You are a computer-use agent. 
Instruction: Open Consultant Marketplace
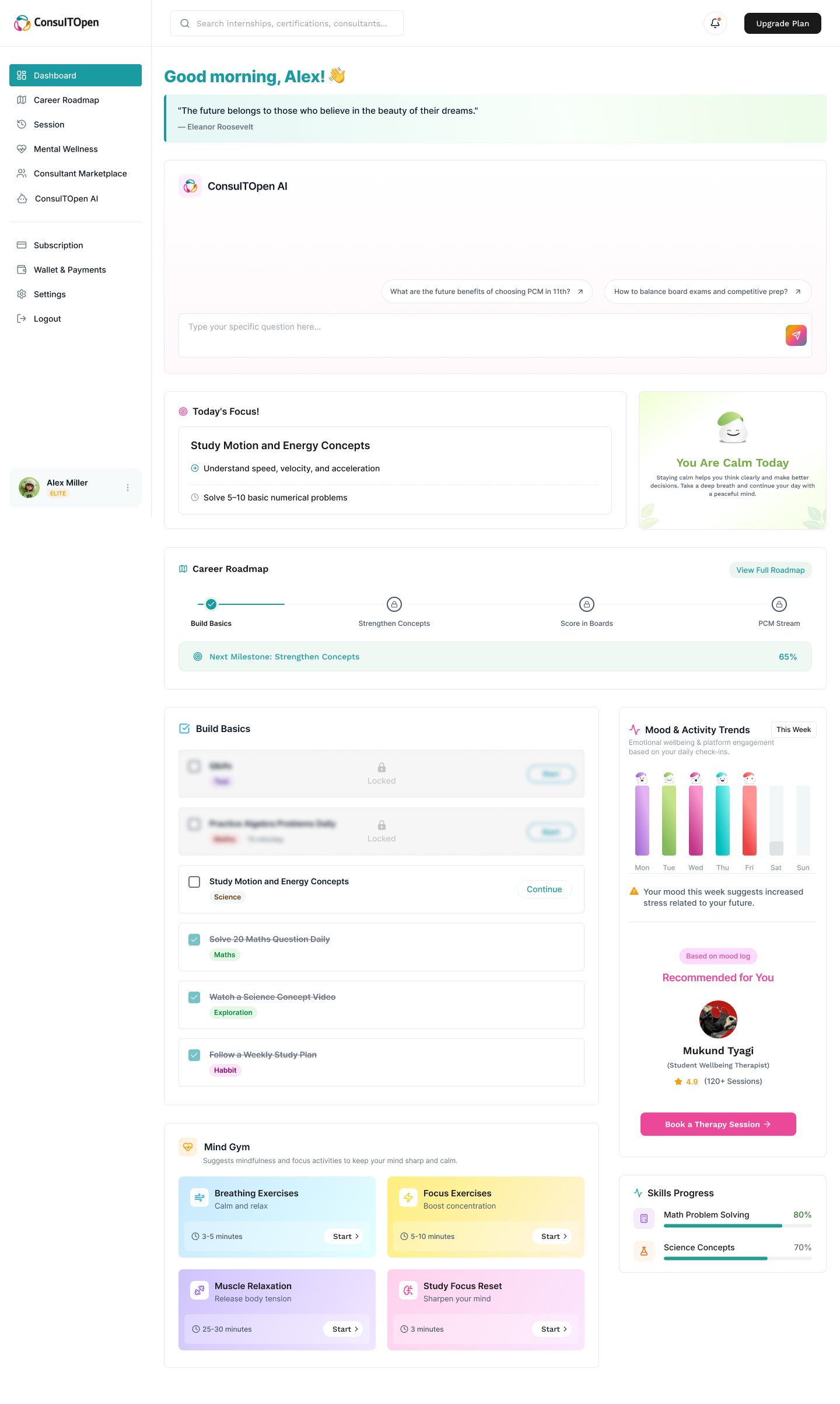[x=75, y=173]
